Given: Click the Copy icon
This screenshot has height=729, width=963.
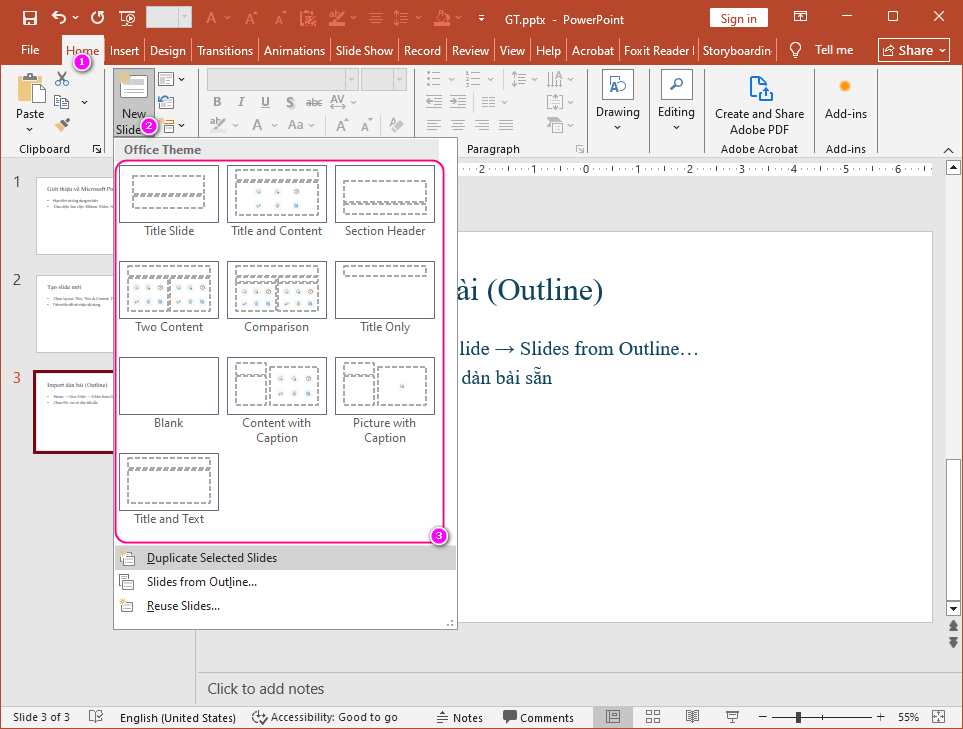Looking at the screenshot, I should (x=62, y=99).
